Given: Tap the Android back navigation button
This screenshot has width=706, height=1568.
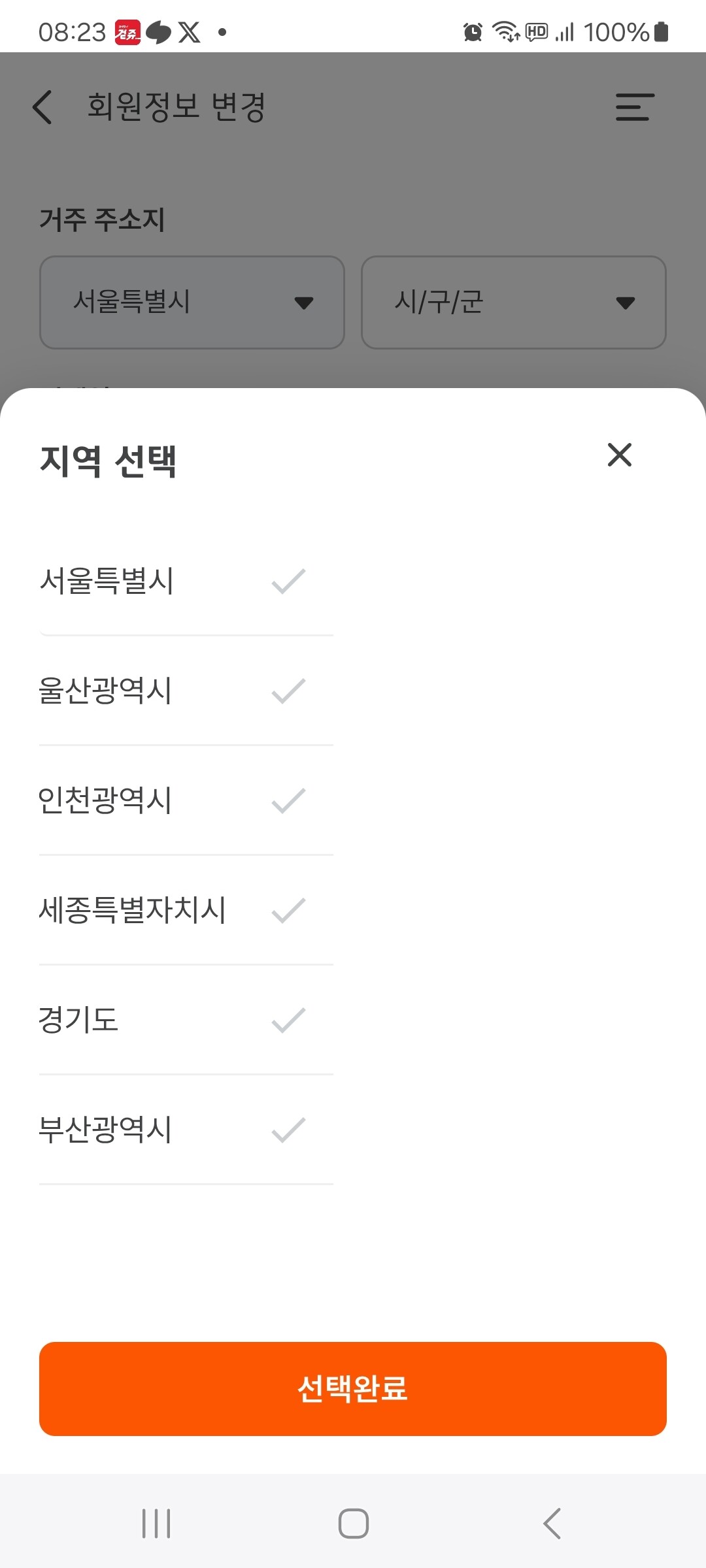Looking at the screenshot, I should pyautogui.click(x=552, y=1524).
